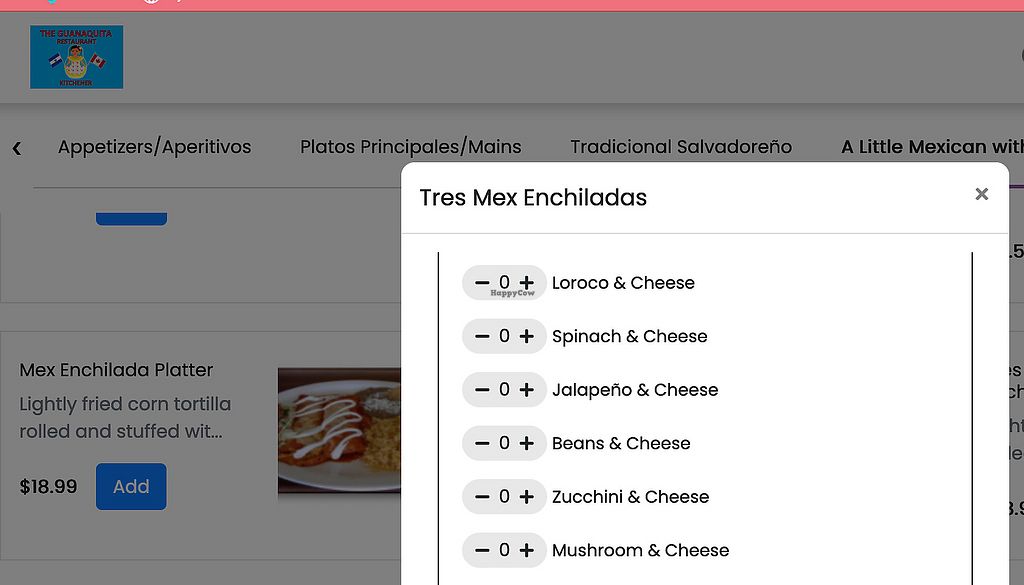Add one Spinach & Cheese enchilada
Image resolution: width=1024 pixels, height=585 pixels.
[x=527, y=336]
